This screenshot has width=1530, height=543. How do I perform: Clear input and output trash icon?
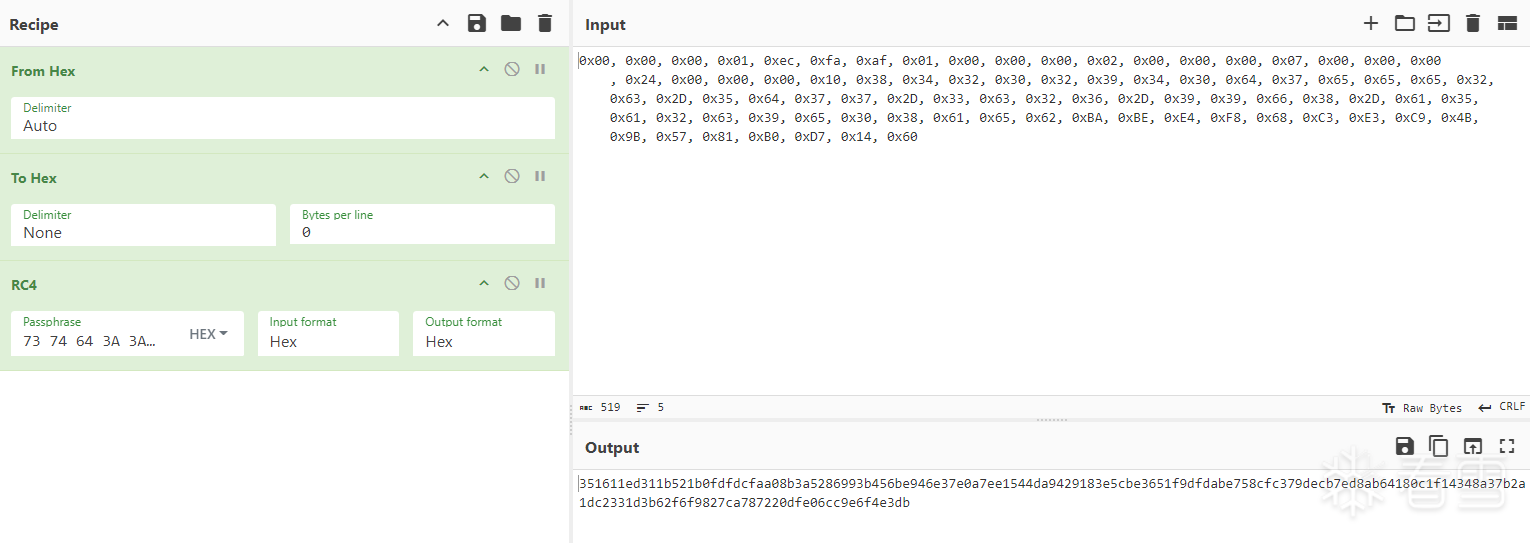point(1473,24)
